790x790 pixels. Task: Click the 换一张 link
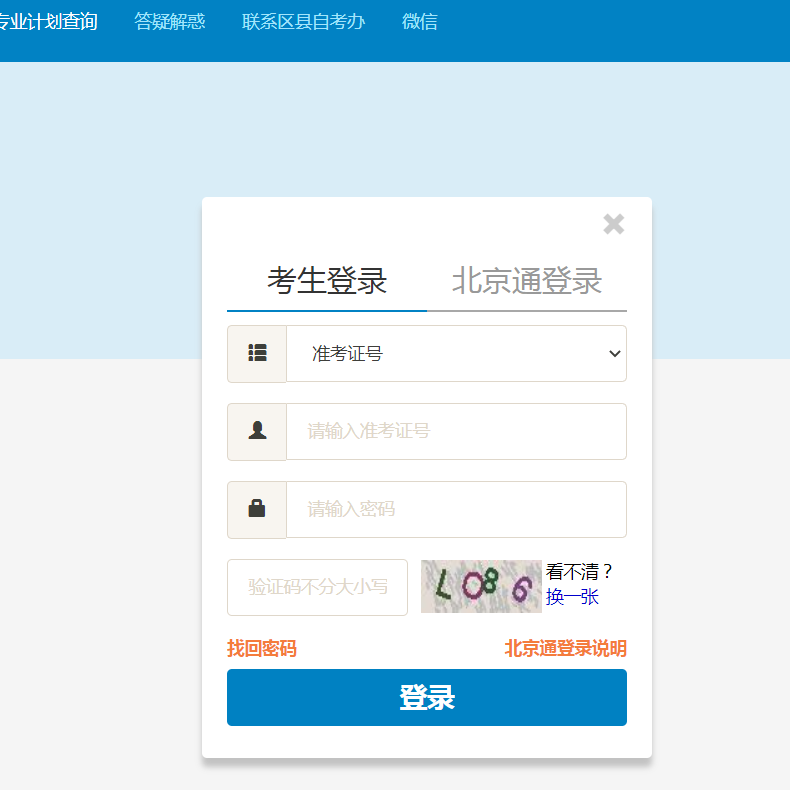572,597
